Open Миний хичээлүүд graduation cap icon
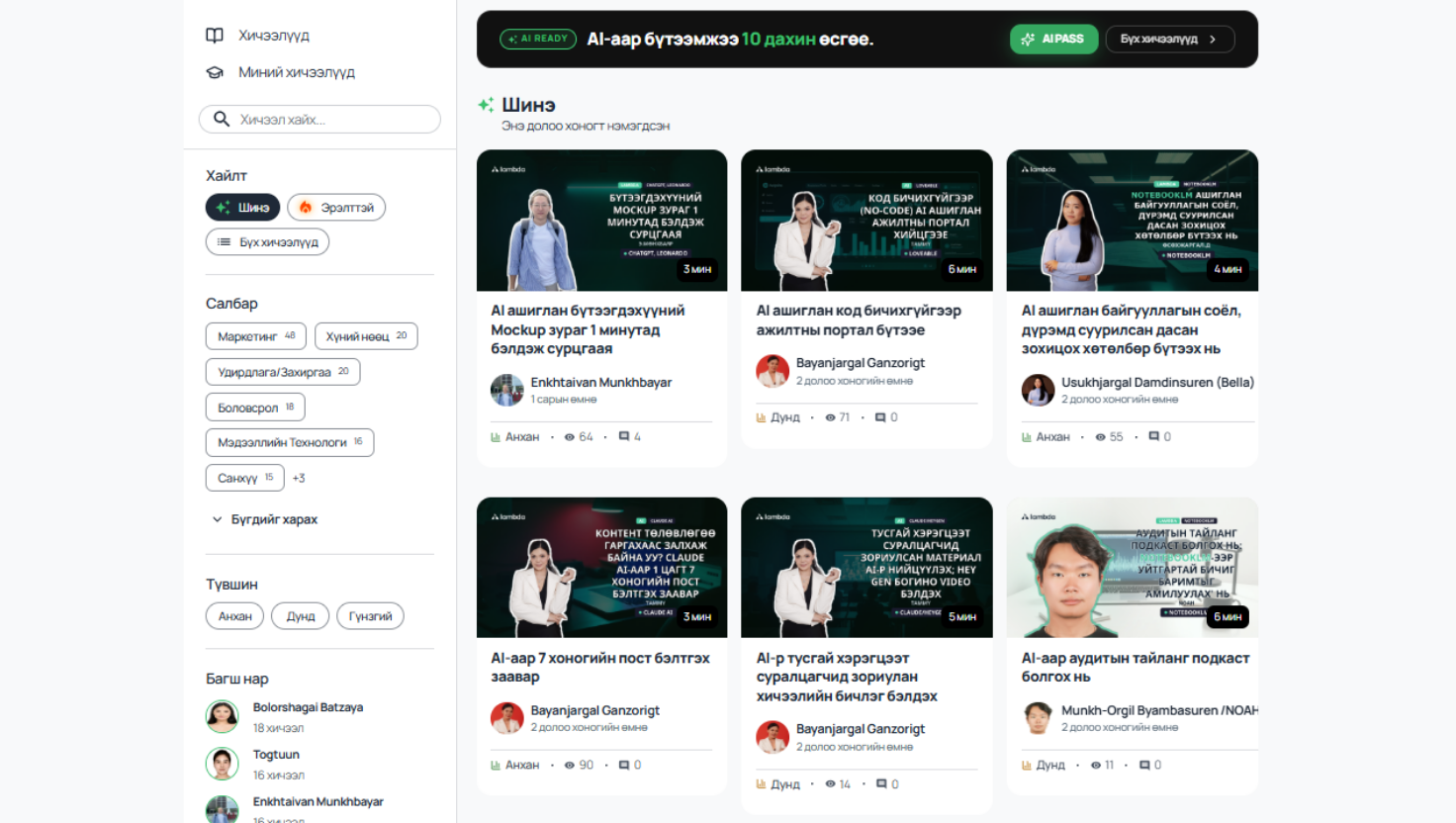The height and width of the screenshot is (823, 1456). click(215, 72)
